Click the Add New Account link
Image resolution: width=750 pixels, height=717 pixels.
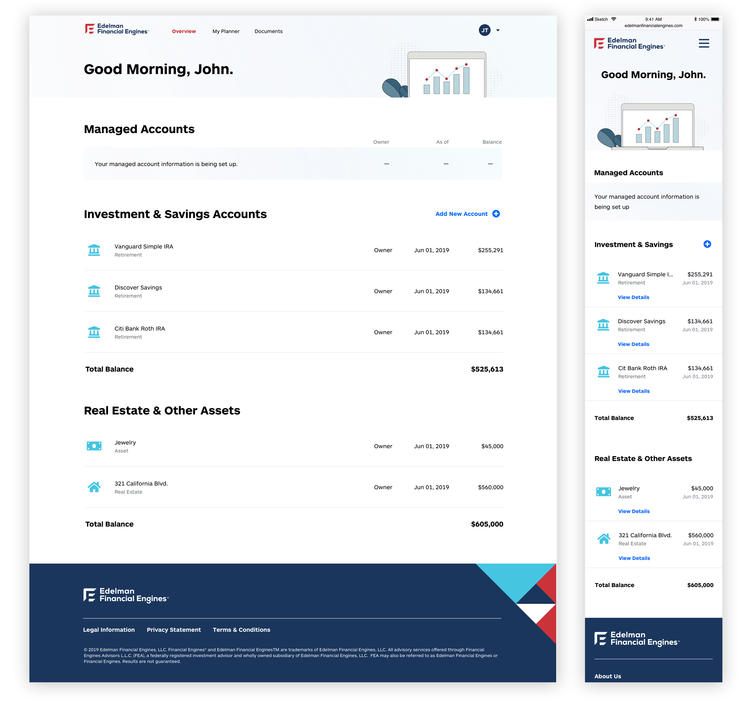[x=461, y=214]
